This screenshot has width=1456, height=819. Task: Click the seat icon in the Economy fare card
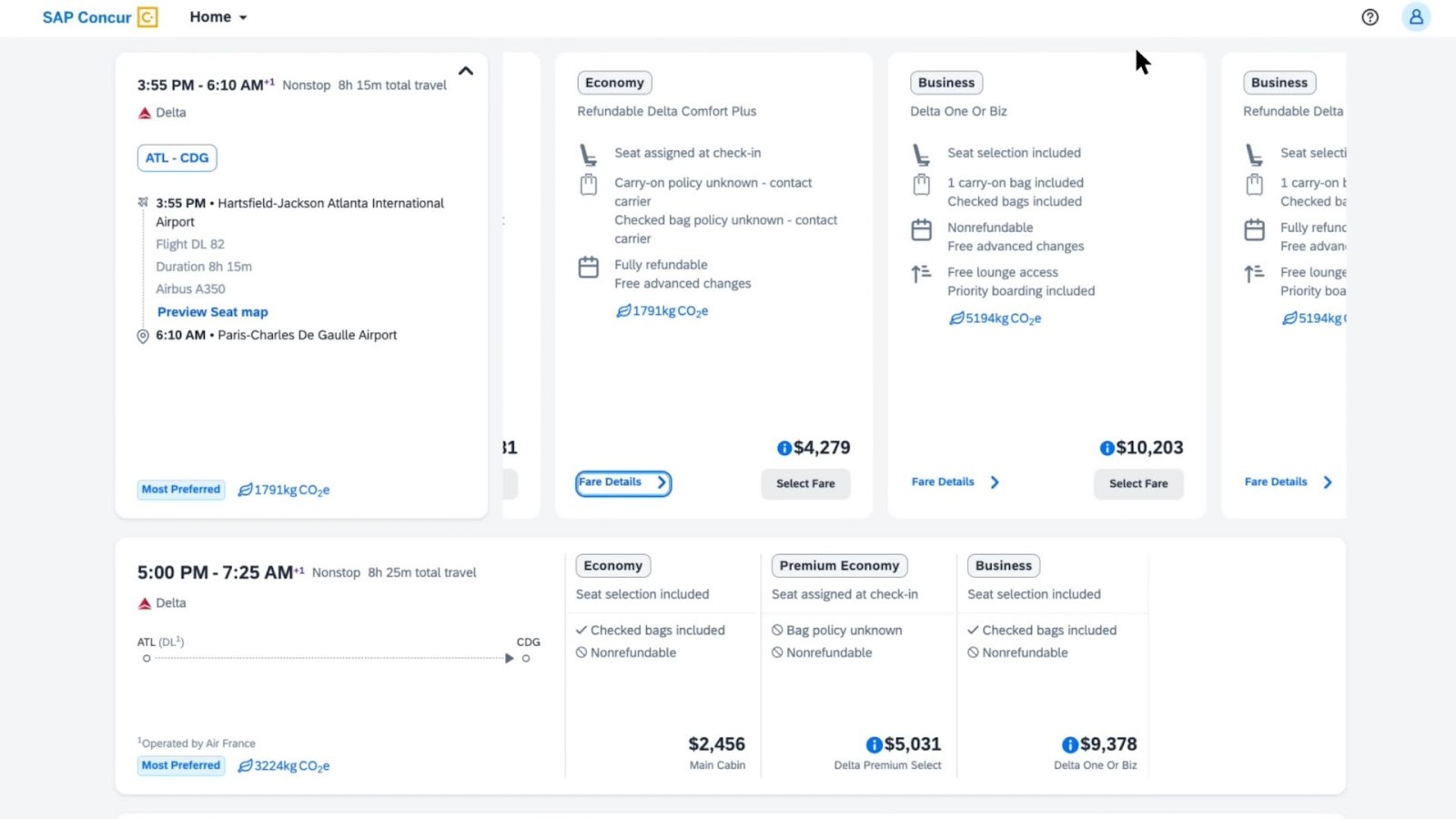coord(590,153)
